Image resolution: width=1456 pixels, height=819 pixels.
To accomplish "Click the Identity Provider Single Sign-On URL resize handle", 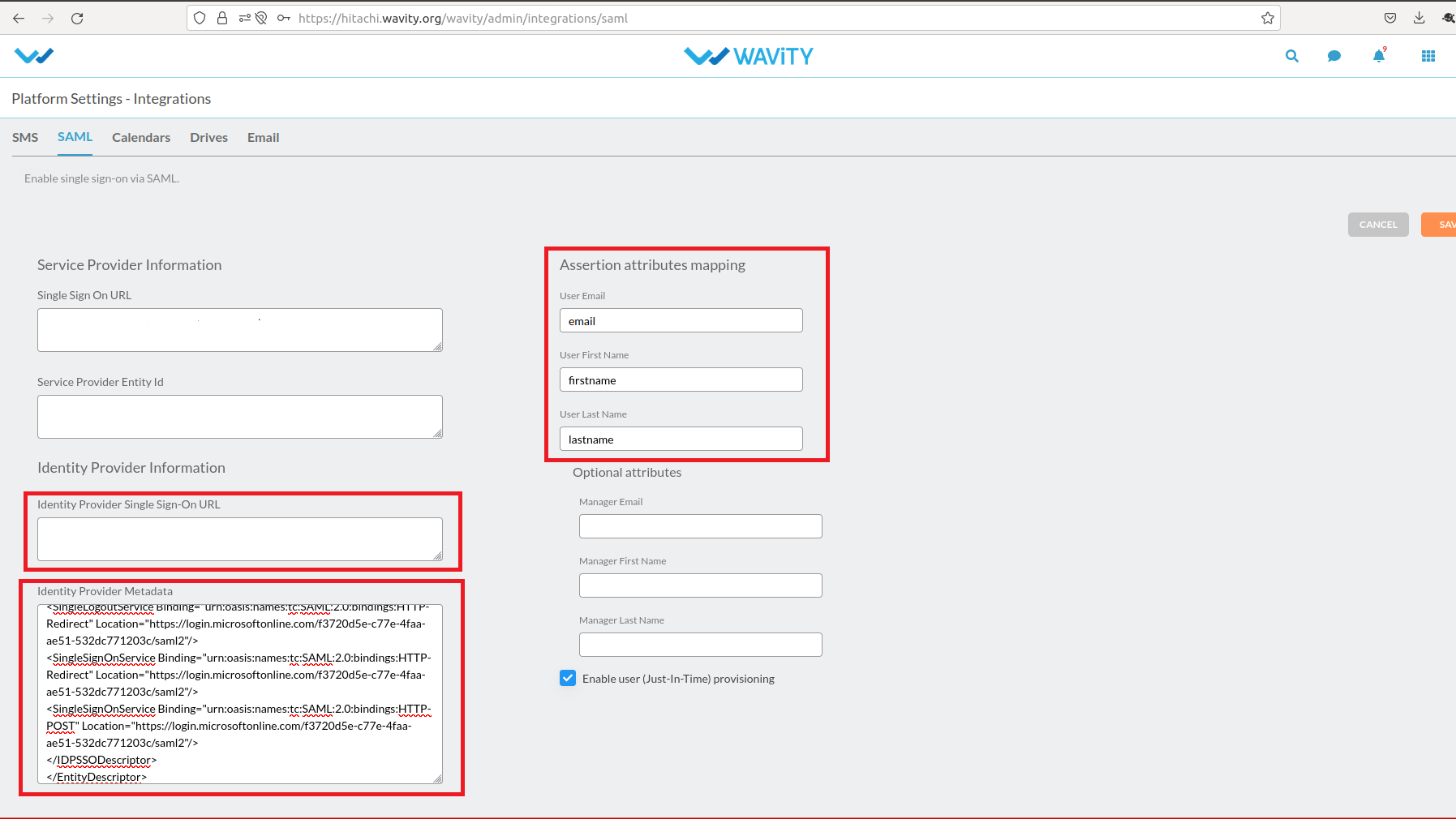I will (x=437, y=555).
